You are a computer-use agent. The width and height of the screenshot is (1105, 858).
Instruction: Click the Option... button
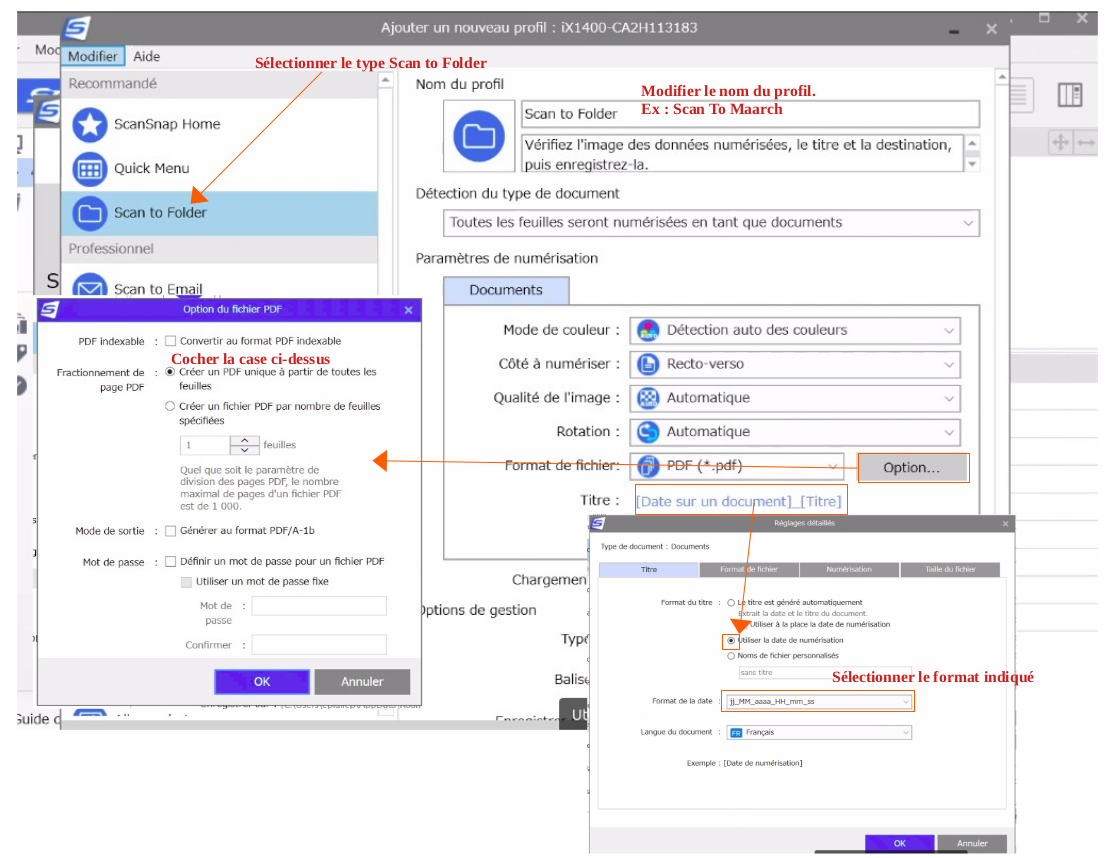911,467
